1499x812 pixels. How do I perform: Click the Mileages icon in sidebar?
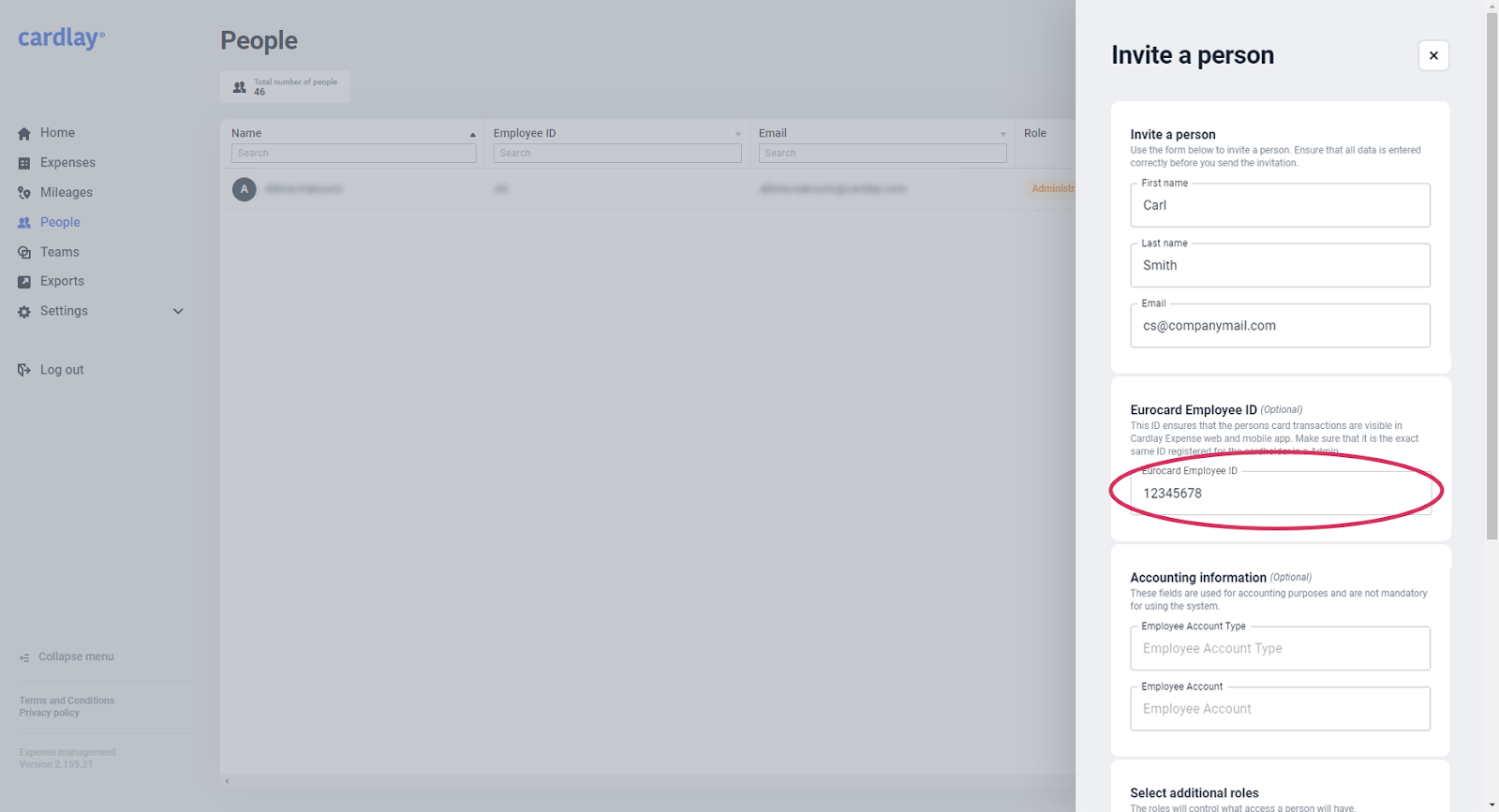click(24, 193)
